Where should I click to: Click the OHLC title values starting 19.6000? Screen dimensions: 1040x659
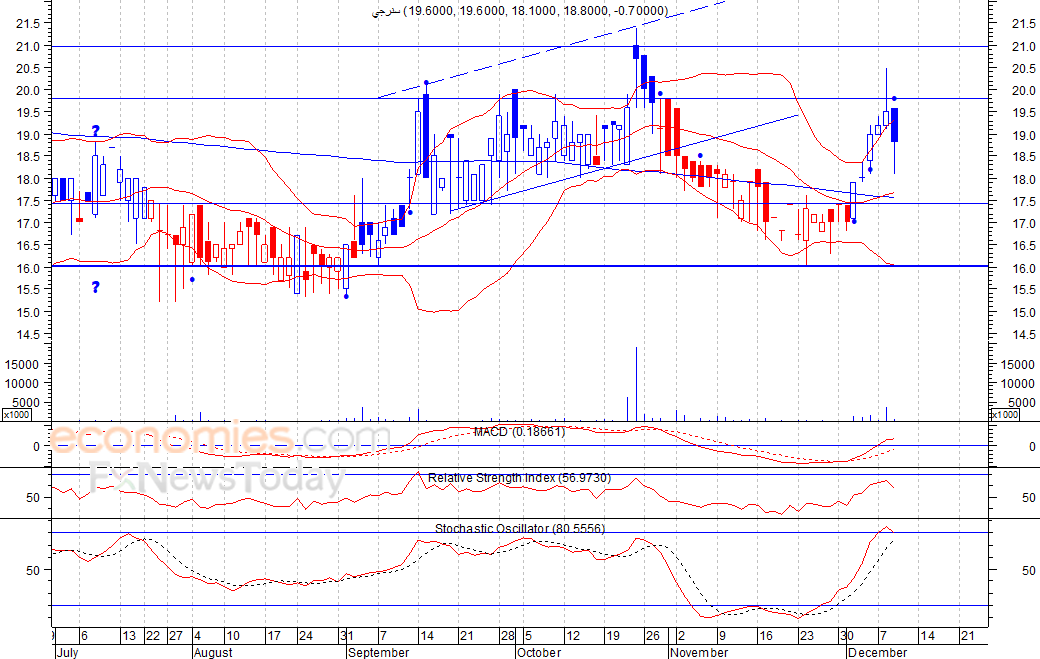(537, 11)
